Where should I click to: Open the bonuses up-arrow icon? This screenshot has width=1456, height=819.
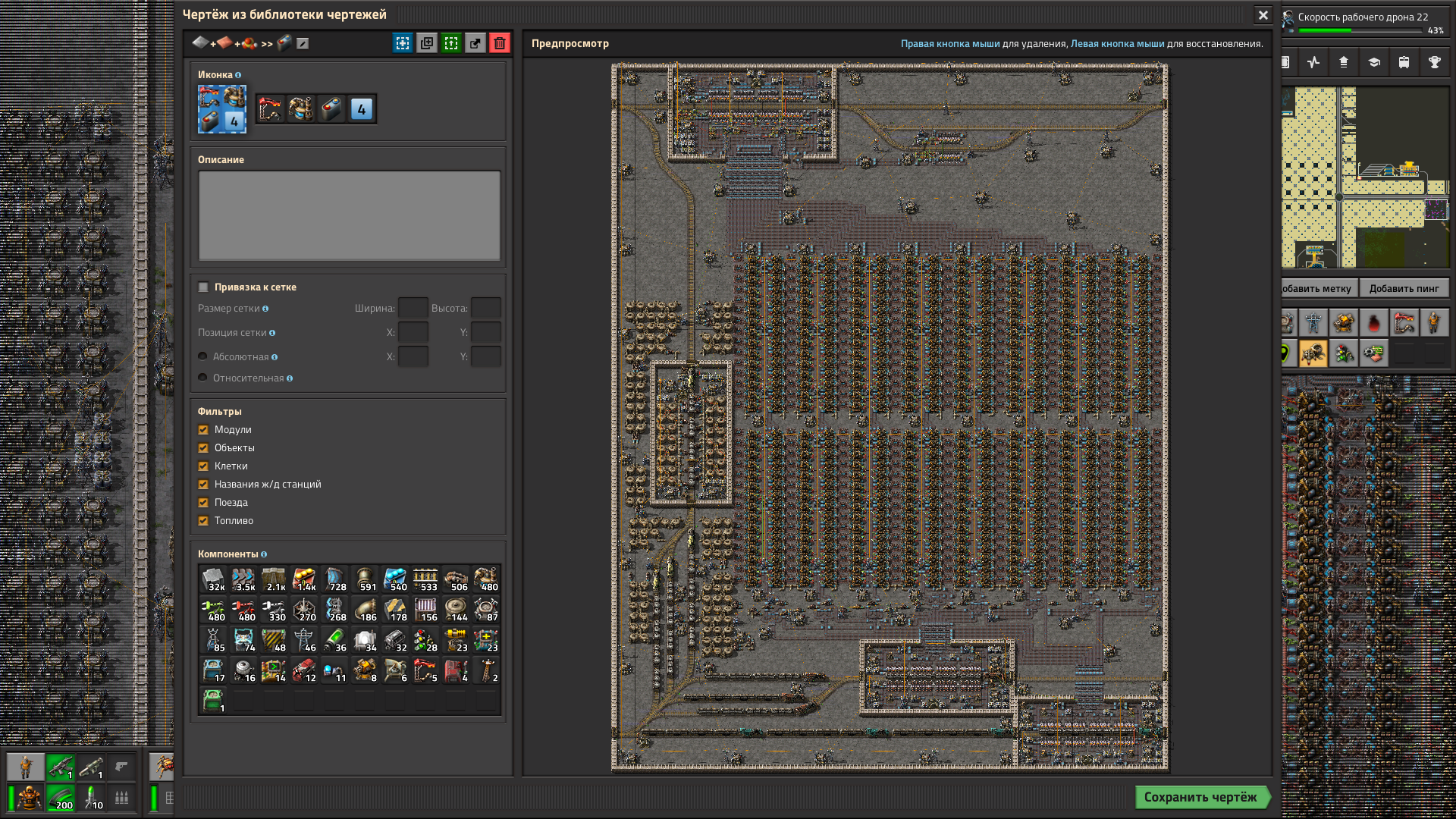click(x=1344, y=62)
